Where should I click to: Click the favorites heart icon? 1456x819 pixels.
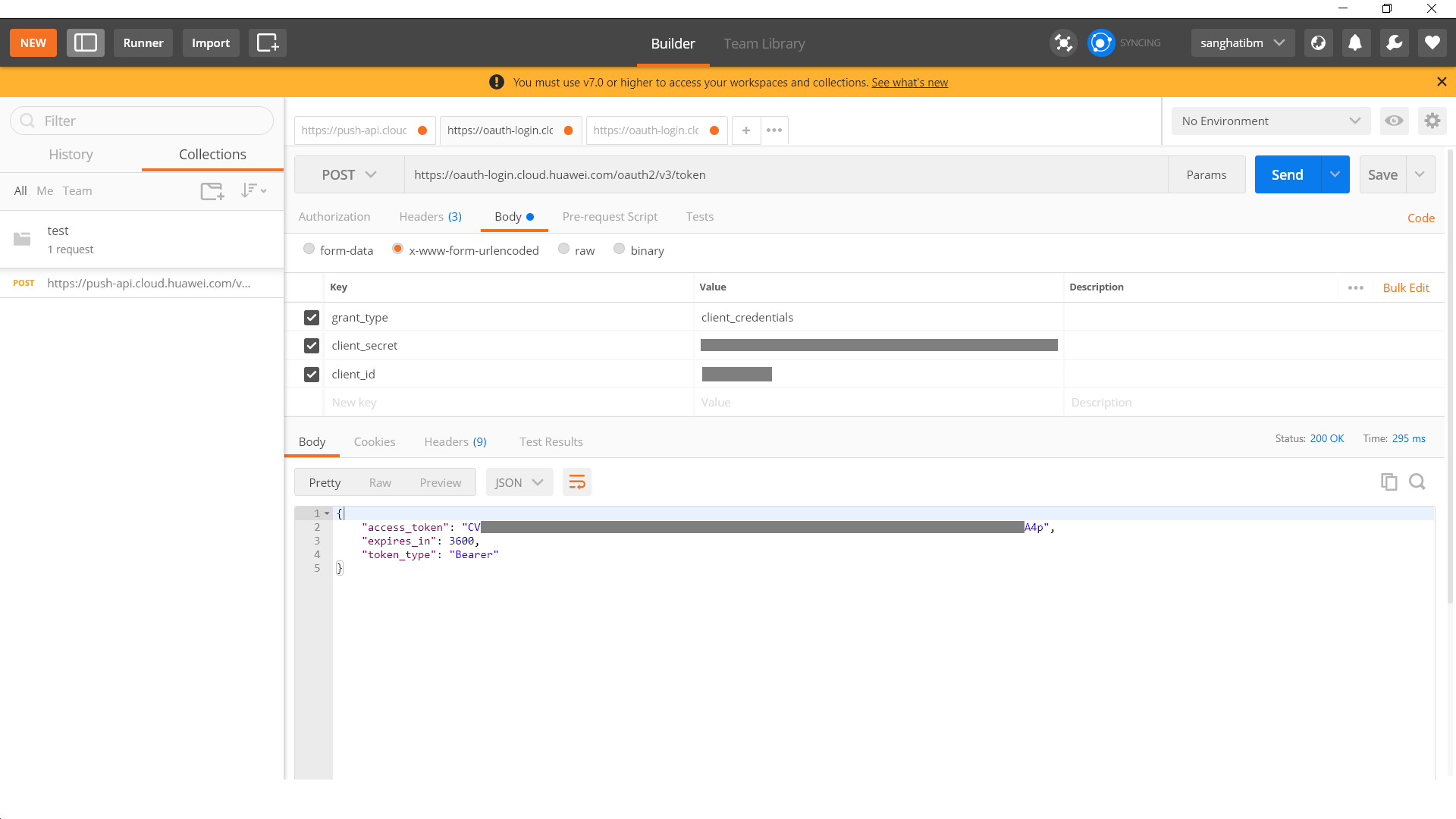[x=1432, y=43]
